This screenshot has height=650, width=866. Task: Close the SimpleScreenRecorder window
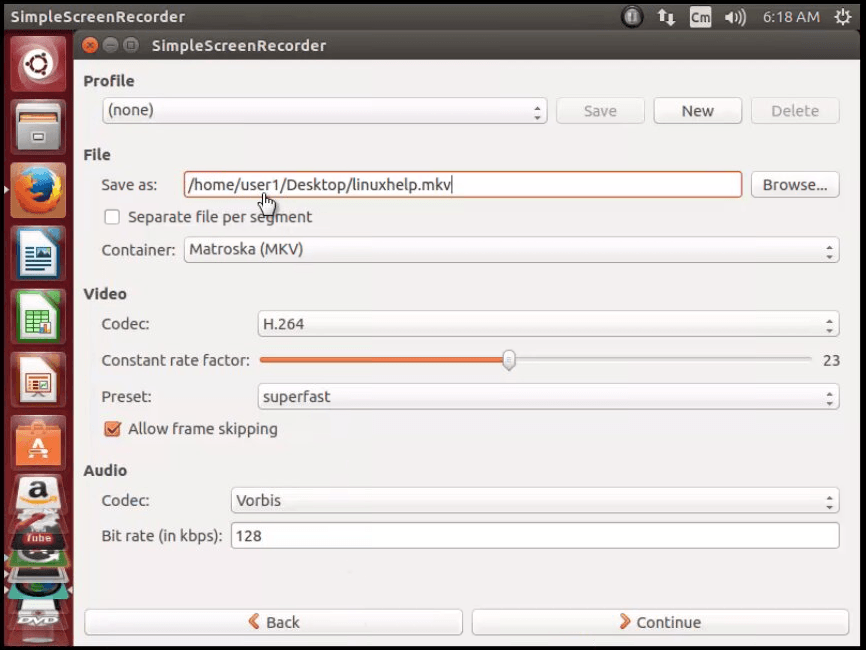pyautogui.click(x=90, y=45)
